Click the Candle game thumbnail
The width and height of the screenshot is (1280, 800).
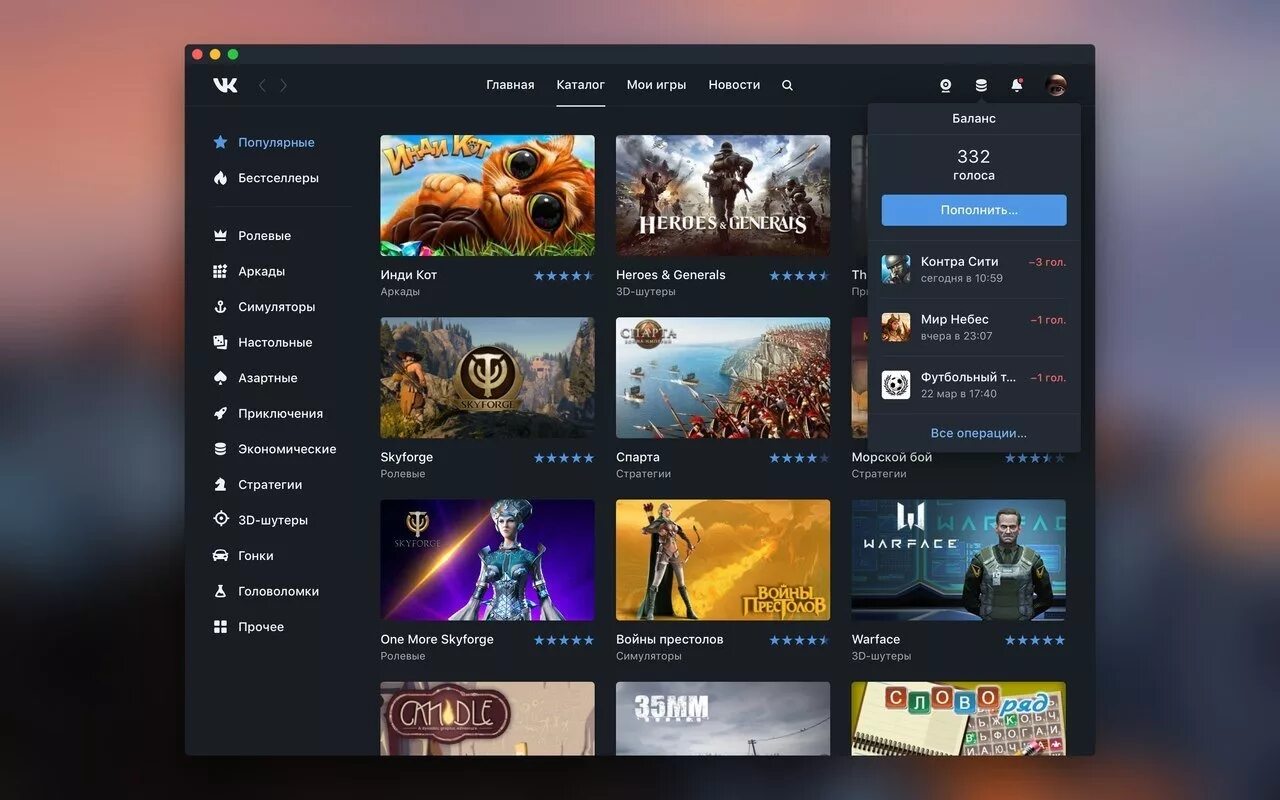(487, 718)
